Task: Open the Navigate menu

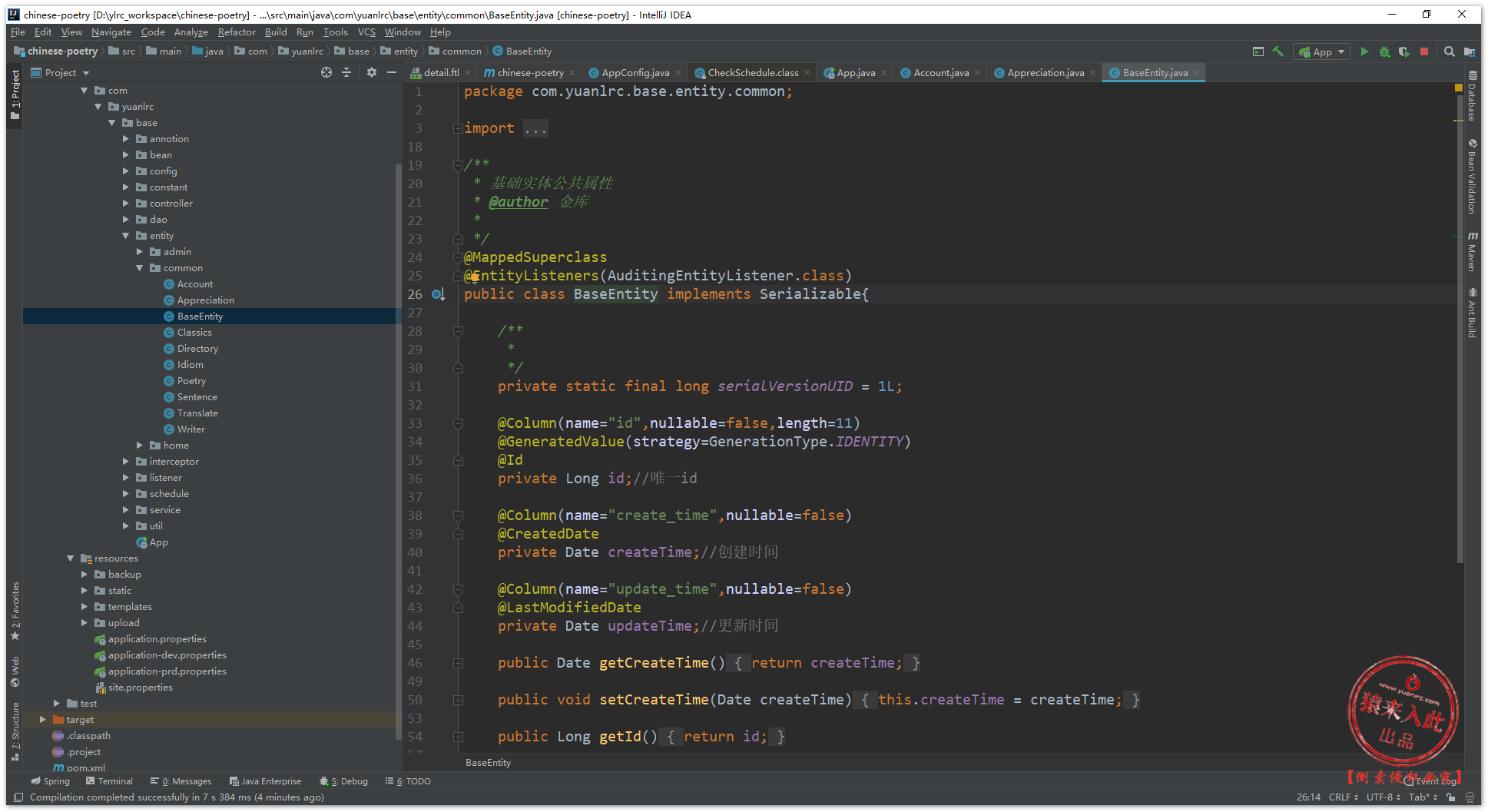Action: (x=111, y=32)
